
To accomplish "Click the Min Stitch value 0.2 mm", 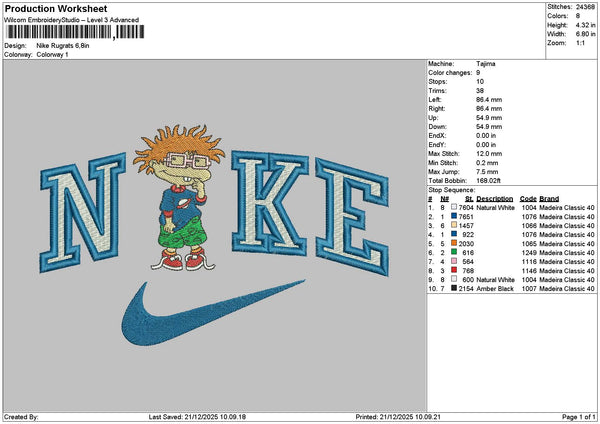I will pos(487,163).
